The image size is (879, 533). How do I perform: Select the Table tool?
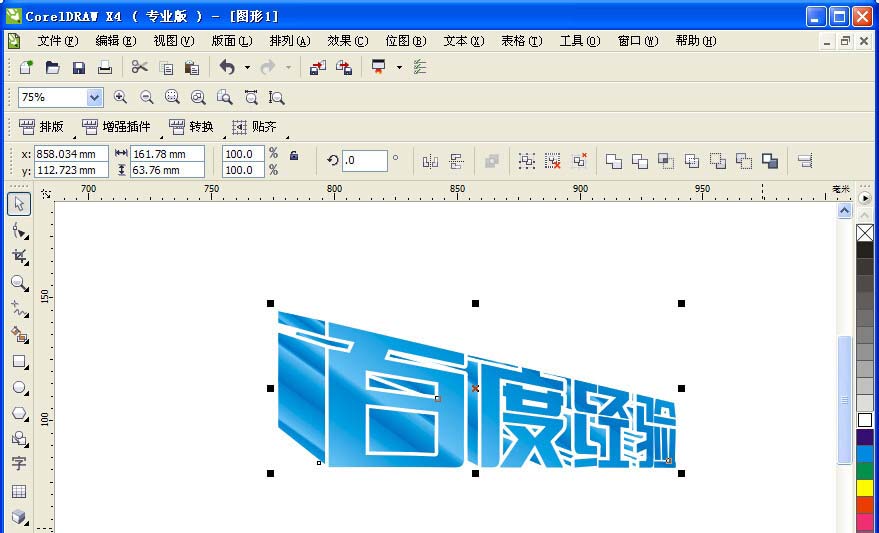(19, 492)
